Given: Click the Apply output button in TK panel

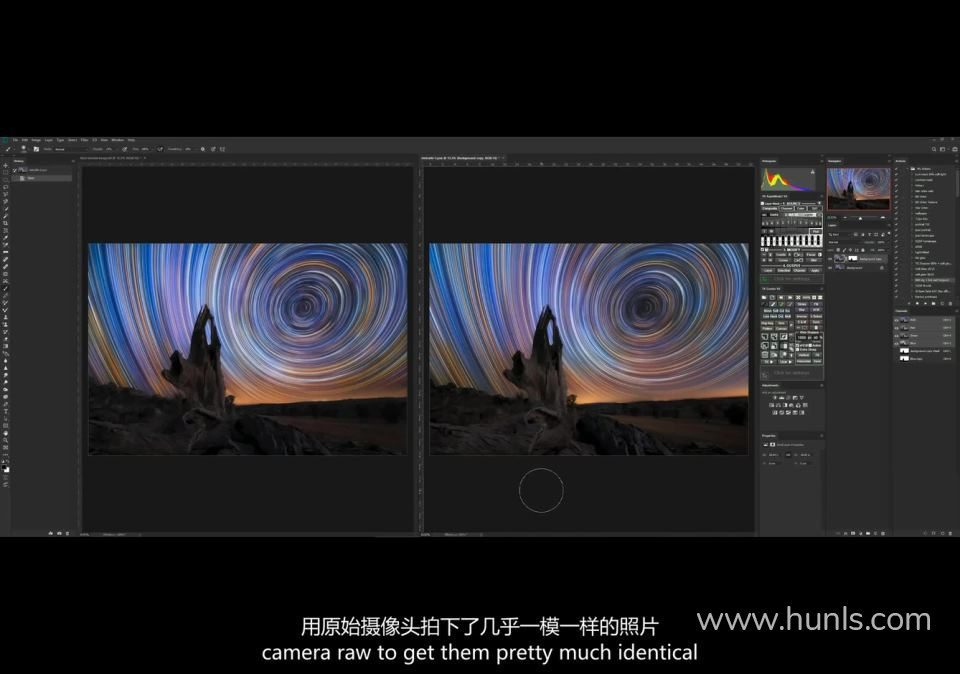Looking at the screenshot, I should 816,270.
